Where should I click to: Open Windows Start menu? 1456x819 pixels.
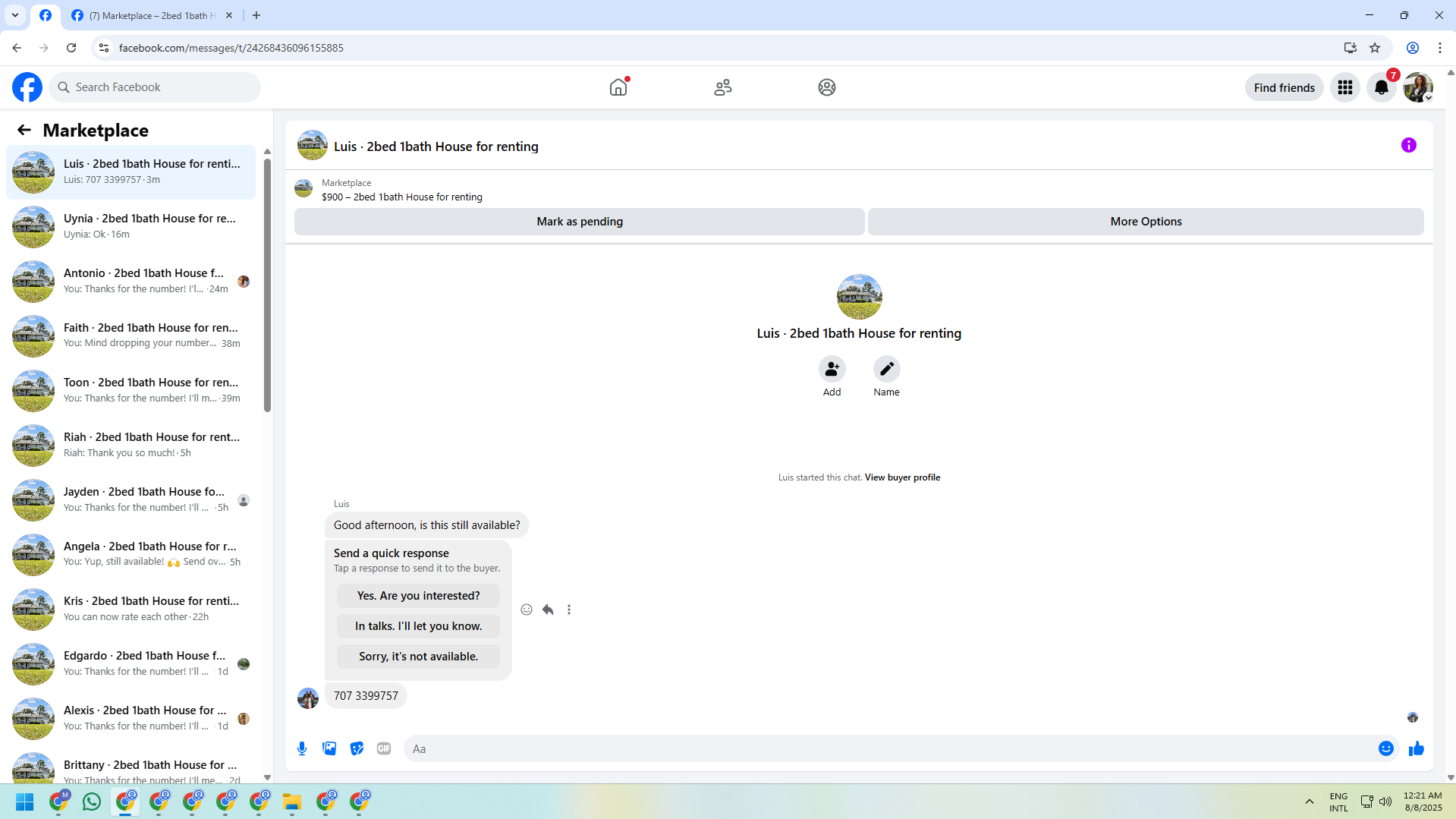pyautogui.click(x=25, y=802)
